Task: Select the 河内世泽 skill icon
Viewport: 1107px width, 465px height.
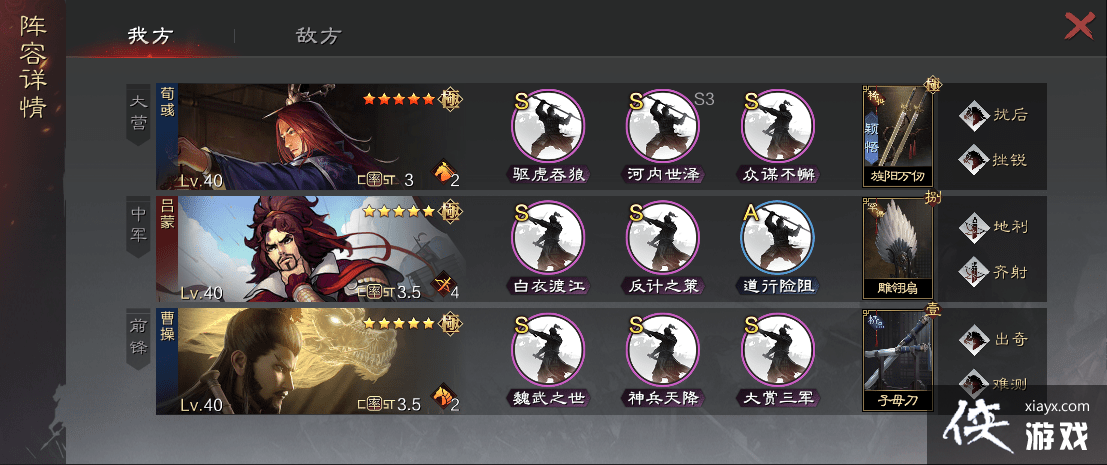Action: point(662,126)
